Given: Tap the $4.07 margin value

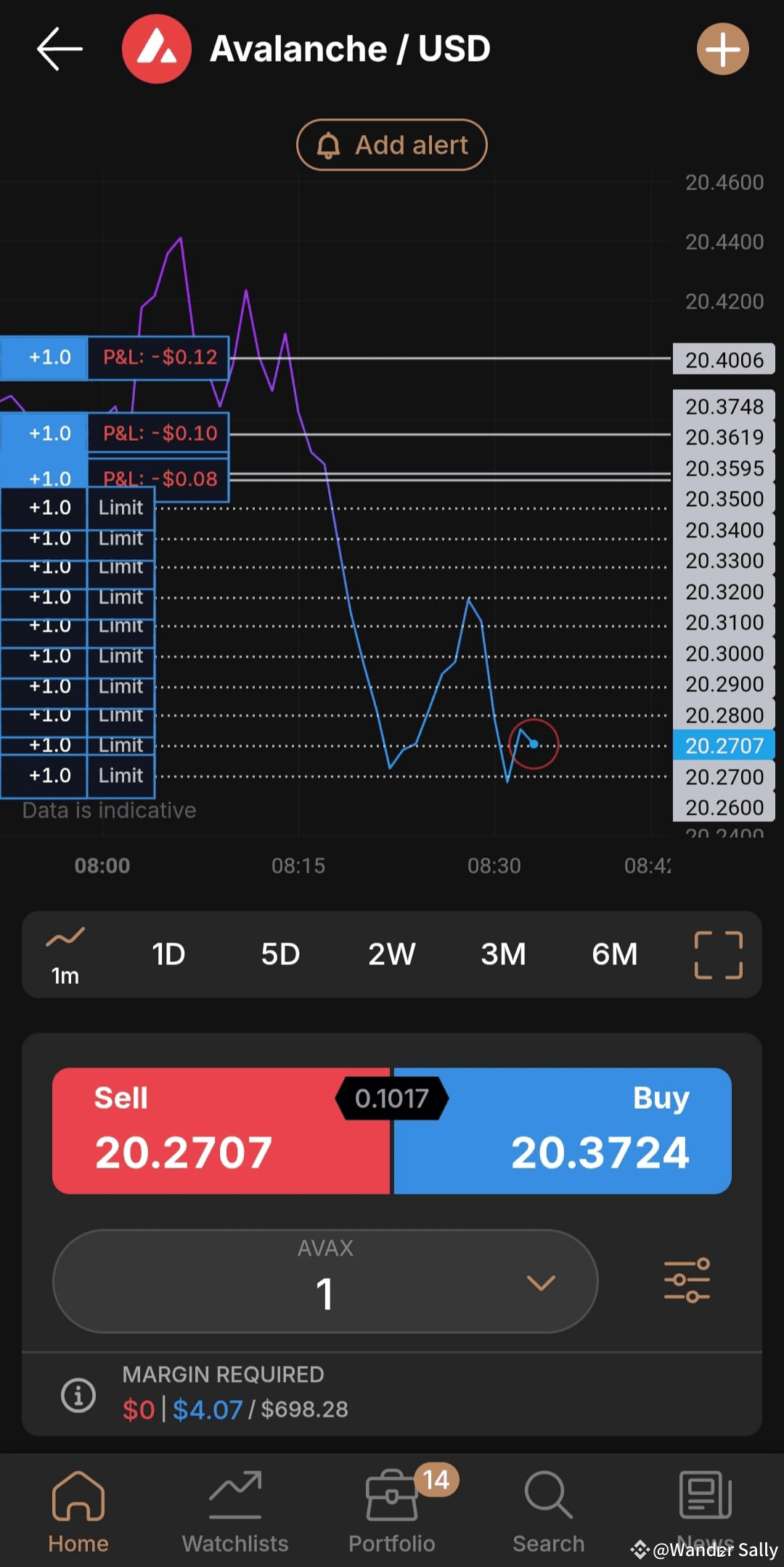Looking at the screenshot, I should pos(208,1409).
